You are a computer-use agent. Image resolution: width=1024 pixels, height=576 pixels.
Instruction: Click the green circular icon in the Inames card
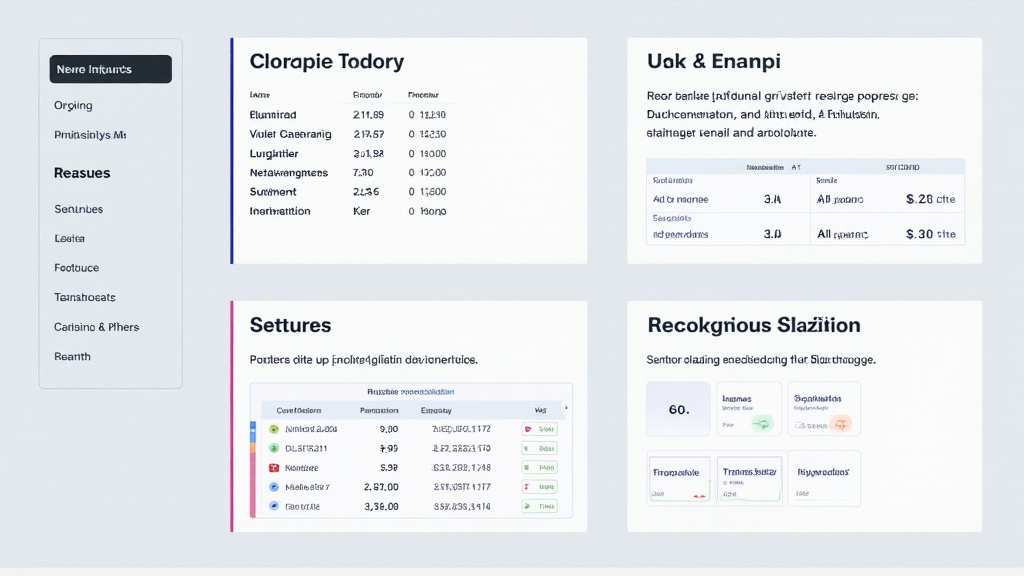point(762,424)
